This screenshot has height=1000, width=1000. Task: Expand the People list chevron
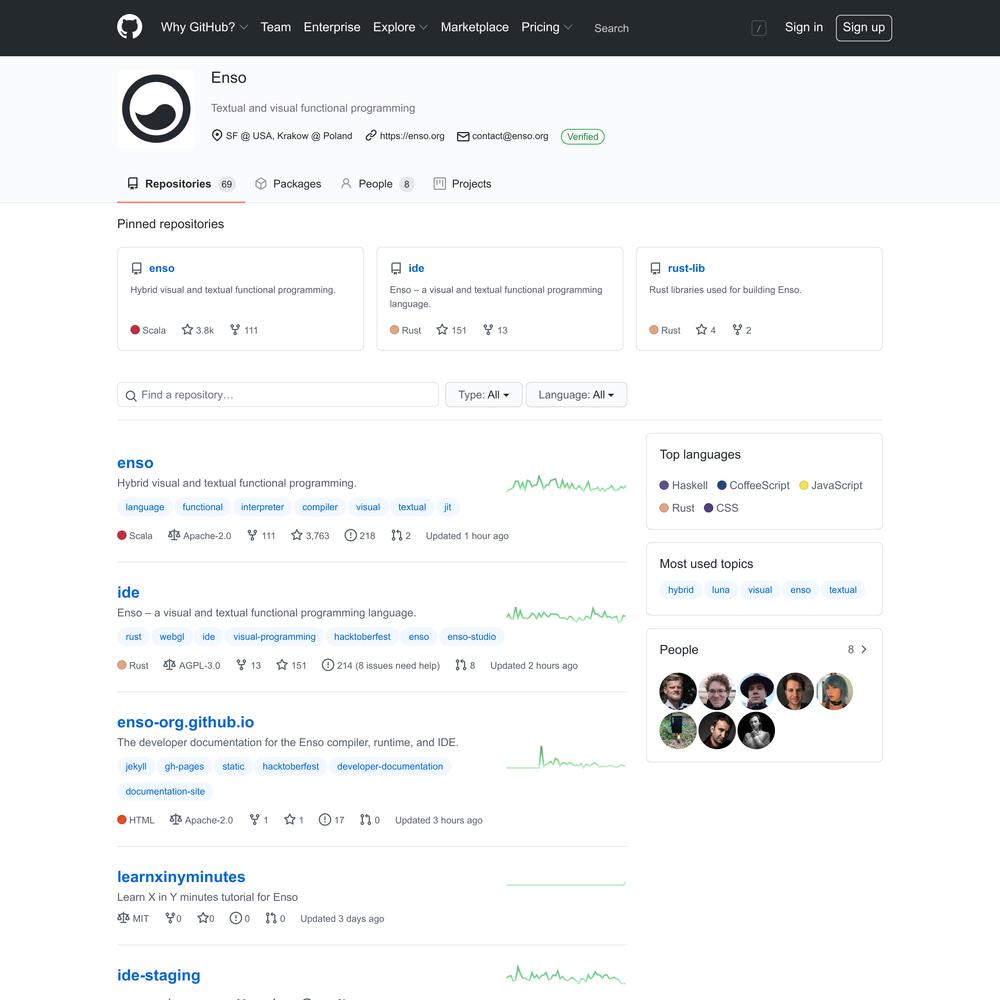864,649
